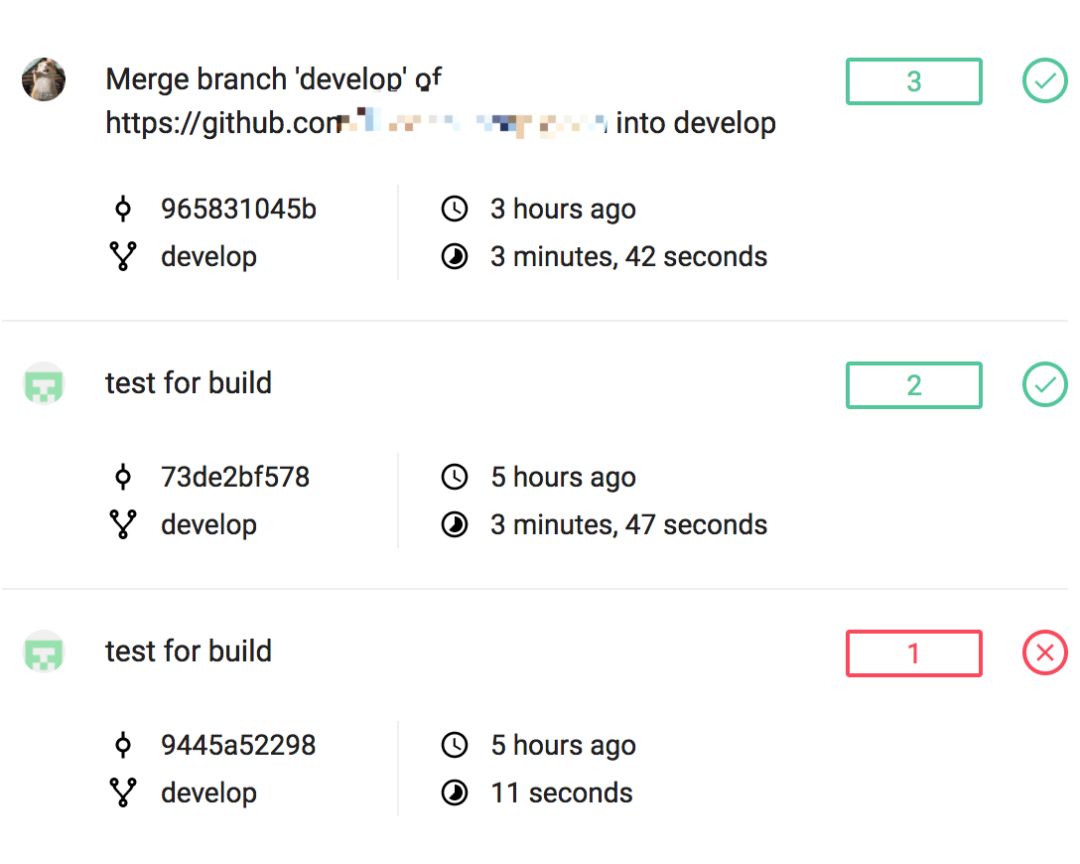Click the commit icon beside hash 9445a52298
This screenshot has width=1080, height=864.
[123, 745]
